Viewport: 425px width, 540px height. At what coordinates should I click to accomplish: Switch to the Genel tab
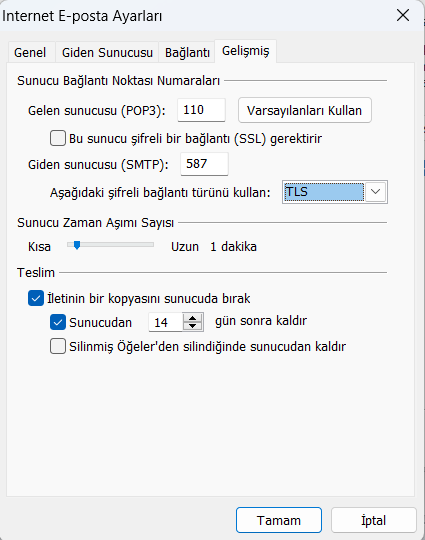[30, 53]
